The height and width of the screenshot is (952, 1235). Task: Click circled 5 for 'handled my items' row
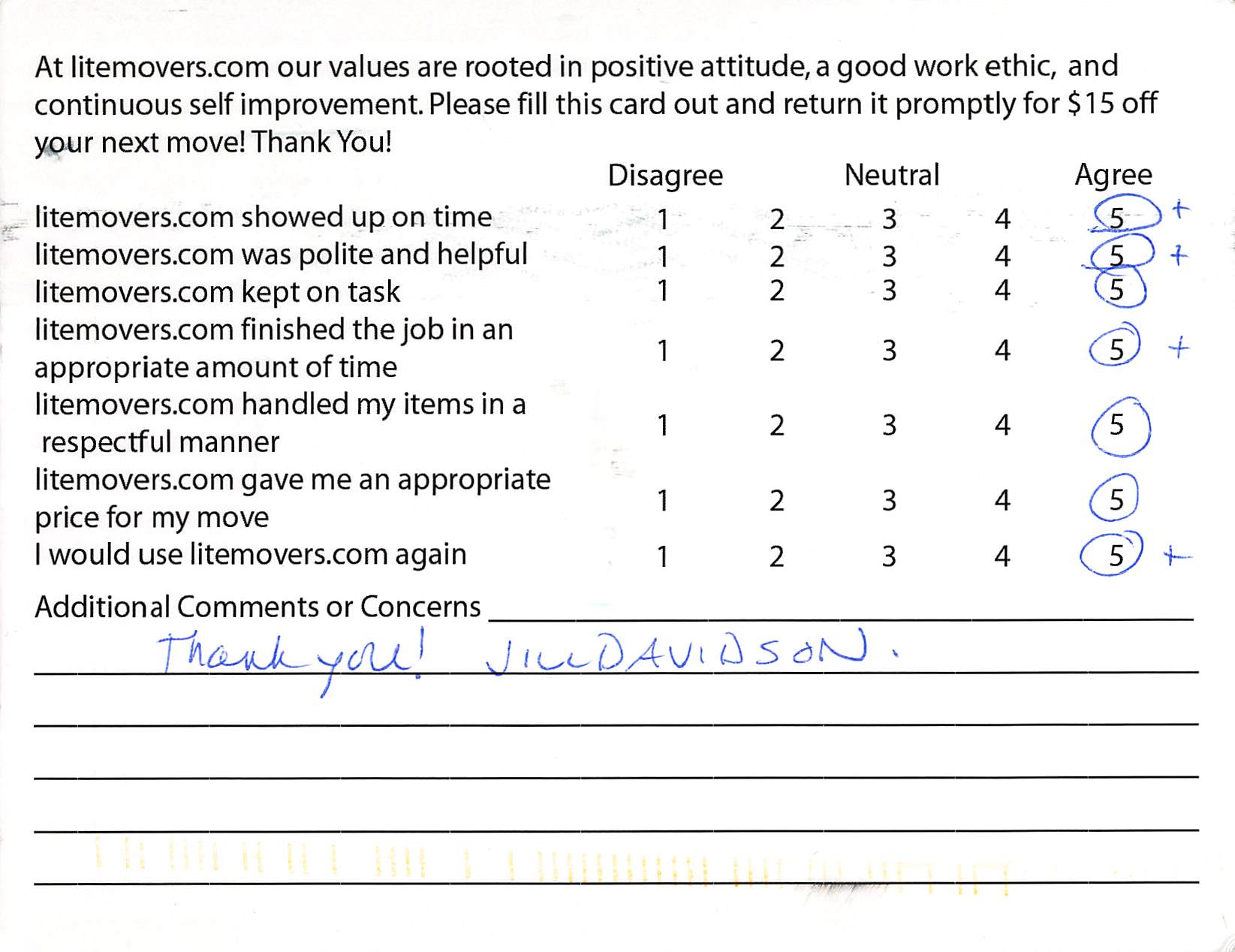point(1117,426)
